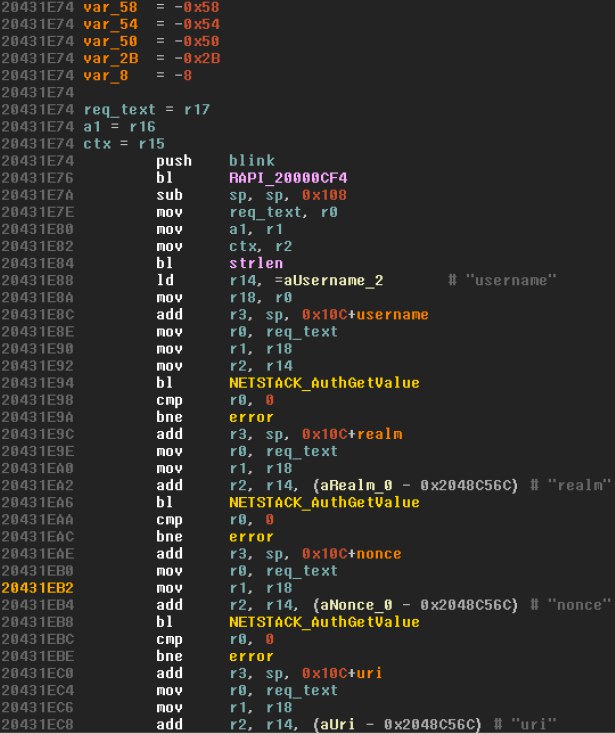This screenshot has height=734, width=615.
Task: Select 'req_text = r17' register alias line
Action: 146,110
